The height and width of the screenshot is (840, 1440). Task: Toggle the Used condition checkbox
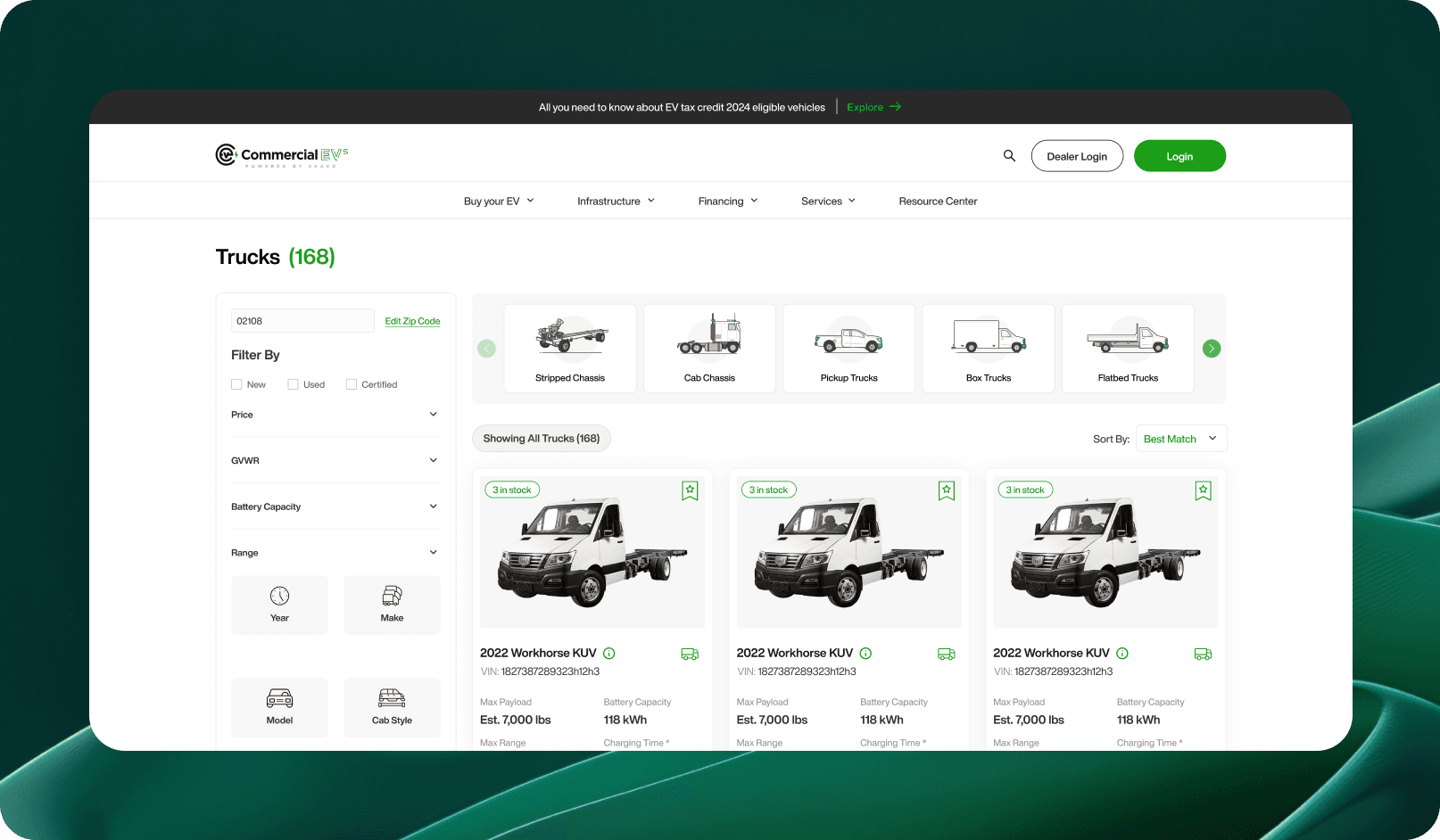click(x=293, y=384)
